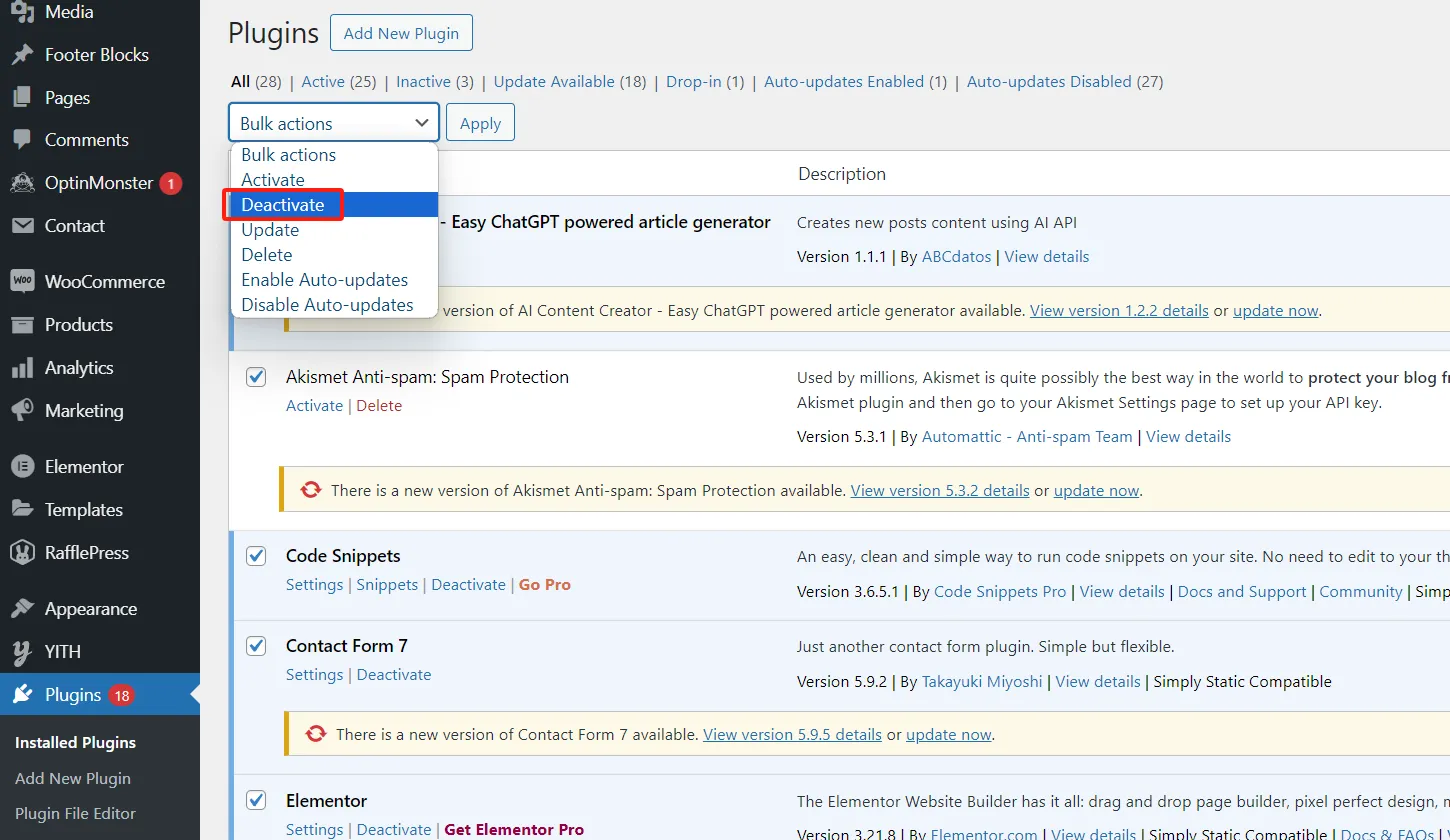Click Delete link under Akismet
This screenshot has height=840, width=1450.
click(x=379, y=406)
